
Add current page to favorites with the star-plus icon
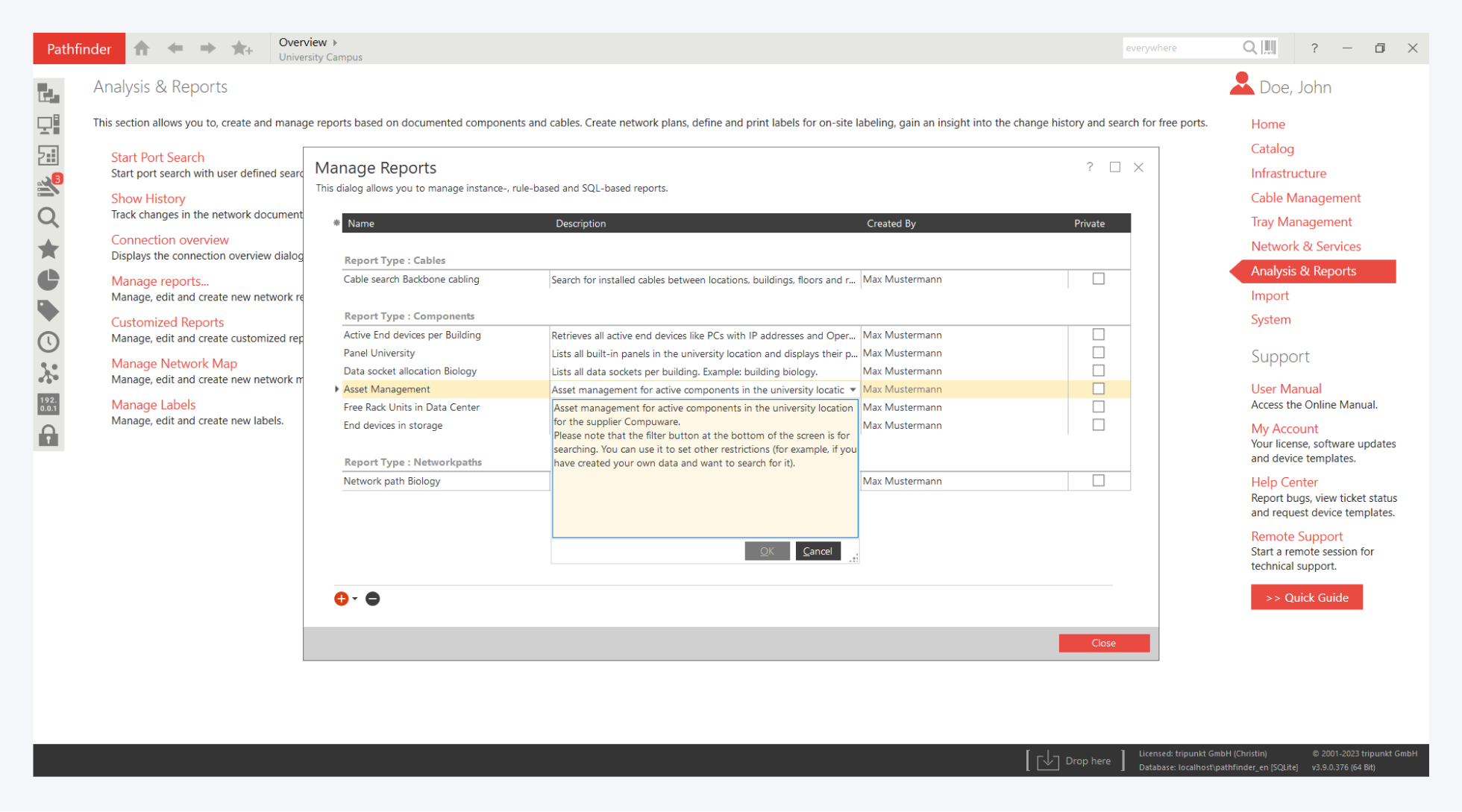pos(242,48)
